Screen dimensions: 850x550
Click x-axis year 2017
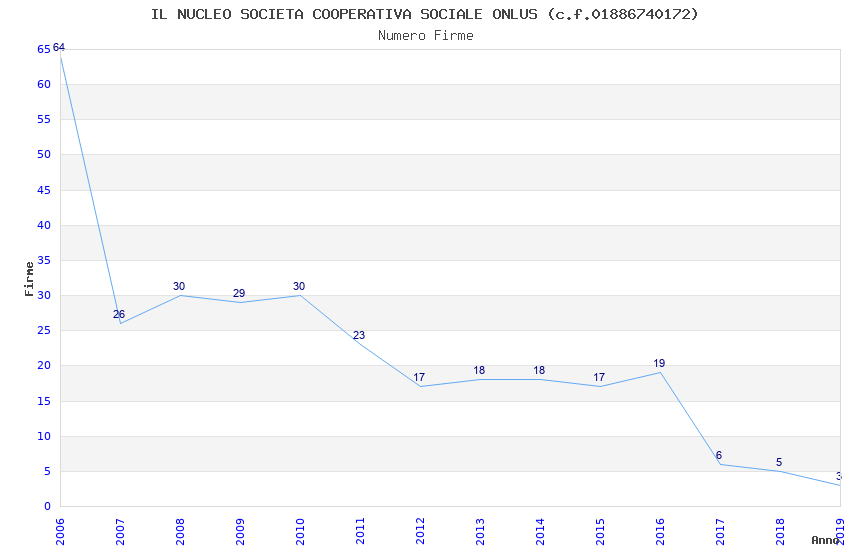click(x=720, y=532)
